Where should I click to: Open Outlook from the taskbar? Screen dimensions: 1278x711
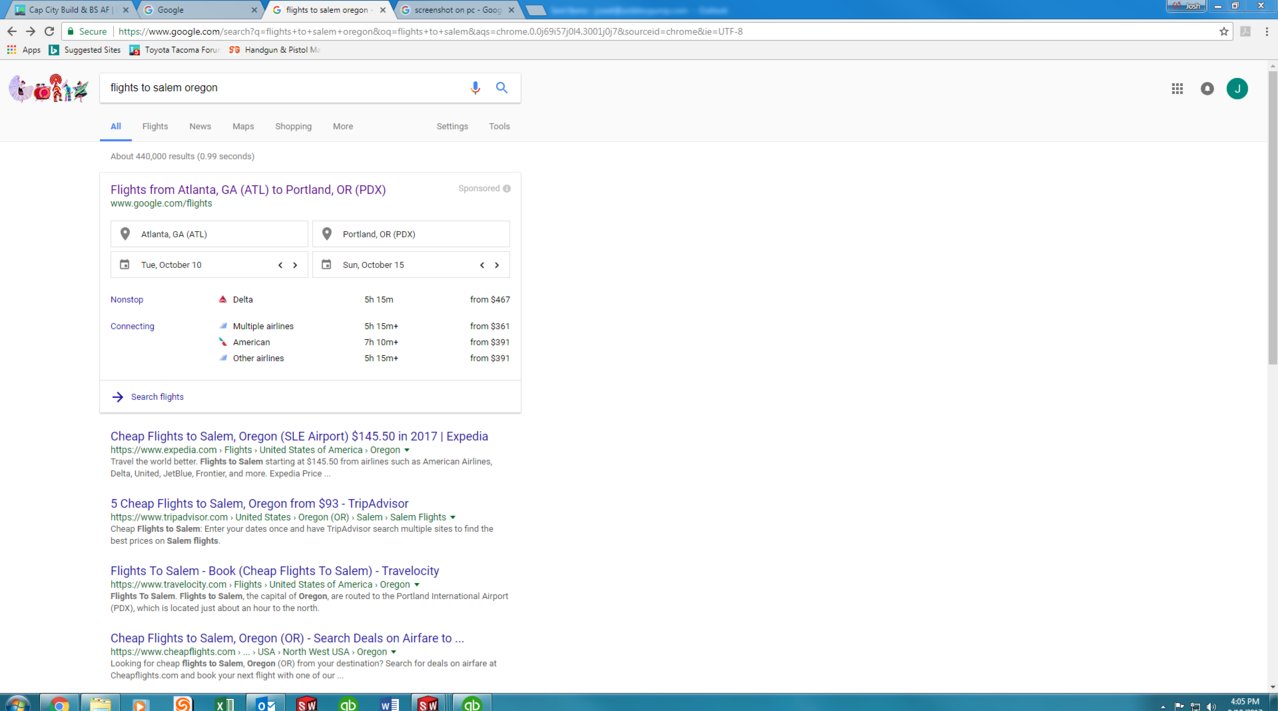point(266,704)
